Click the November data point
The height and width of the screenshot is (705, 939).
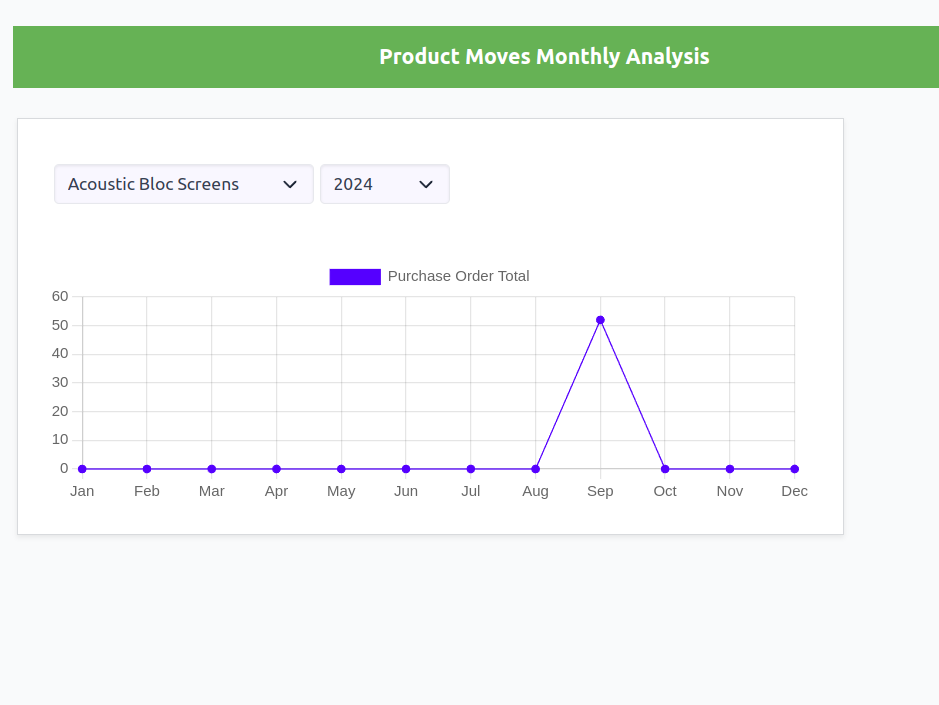(x=730, y=469)
